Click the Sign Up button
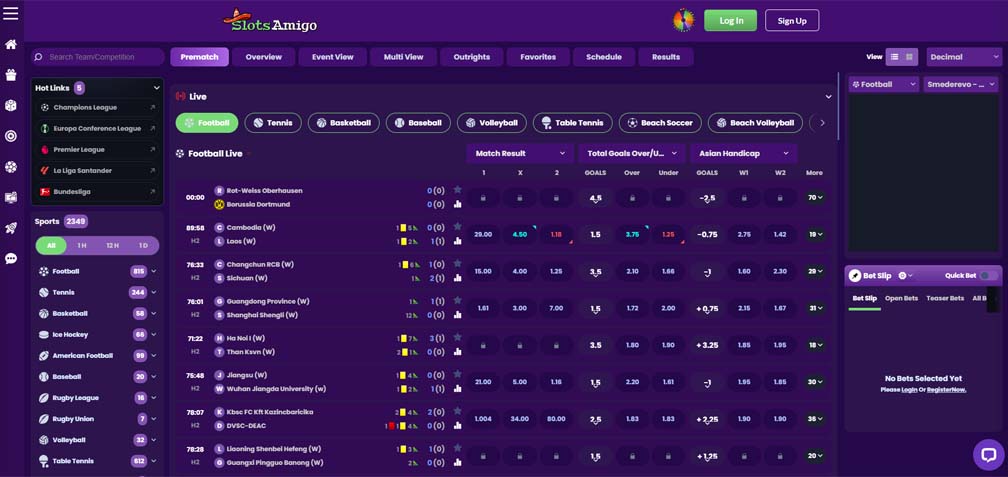This screenshot has width=1008, height=477. pos(792,21)
